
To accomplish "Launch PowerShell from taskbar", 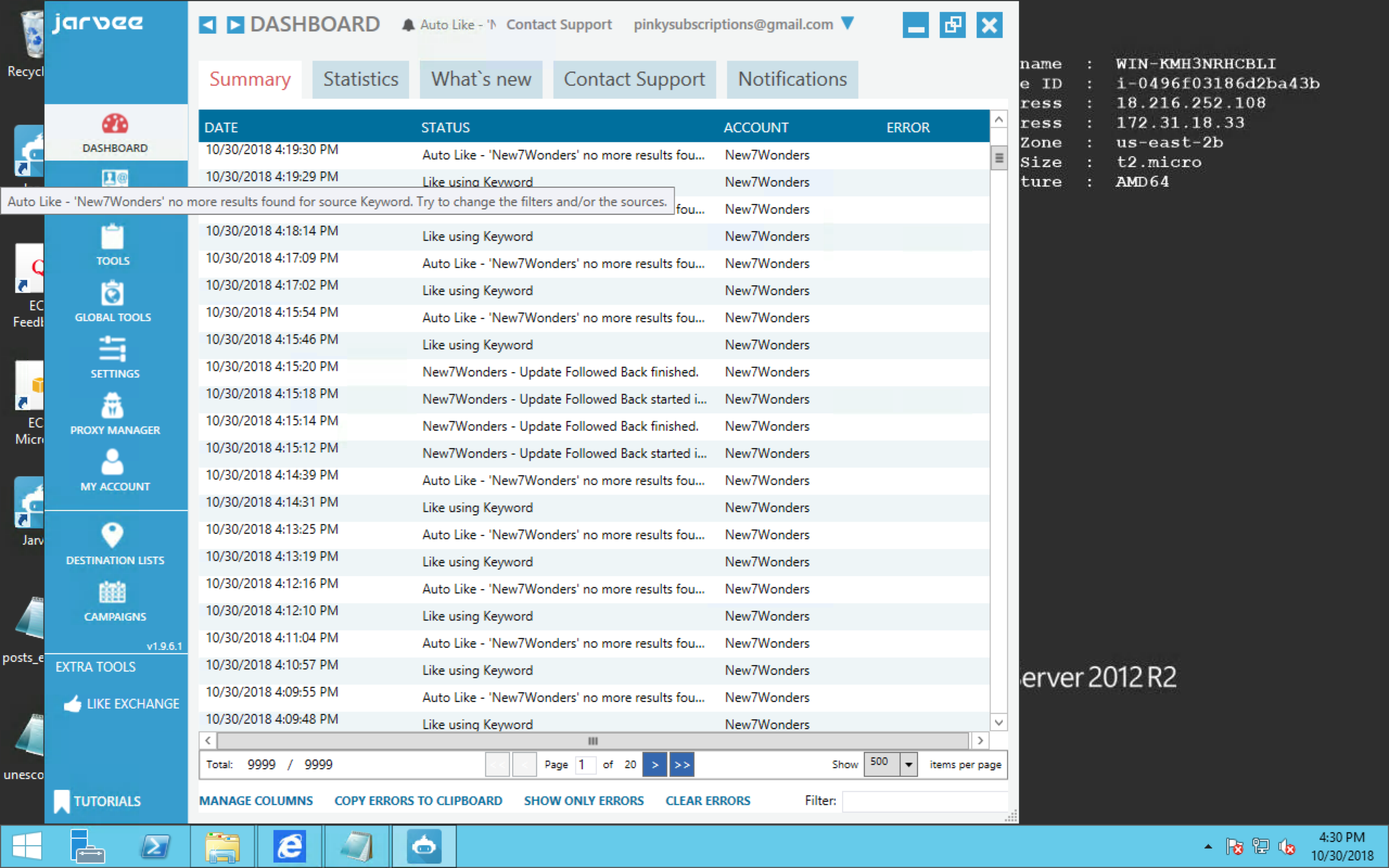I will 155,846.
